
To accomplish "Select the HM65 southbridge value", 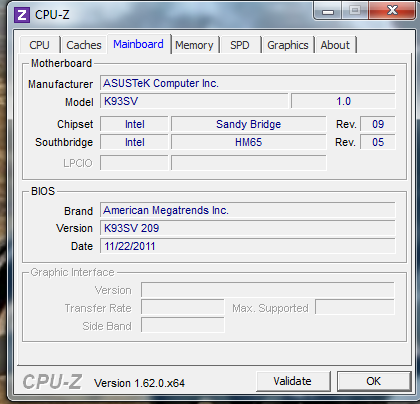I will [249, 142].
